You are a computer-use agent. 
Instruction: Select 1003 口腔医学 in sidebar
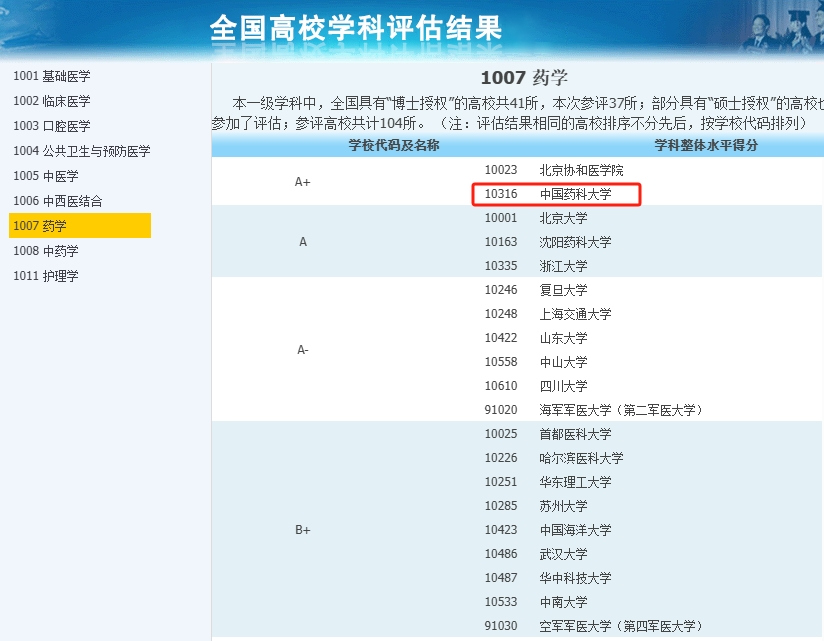(52, 126)
